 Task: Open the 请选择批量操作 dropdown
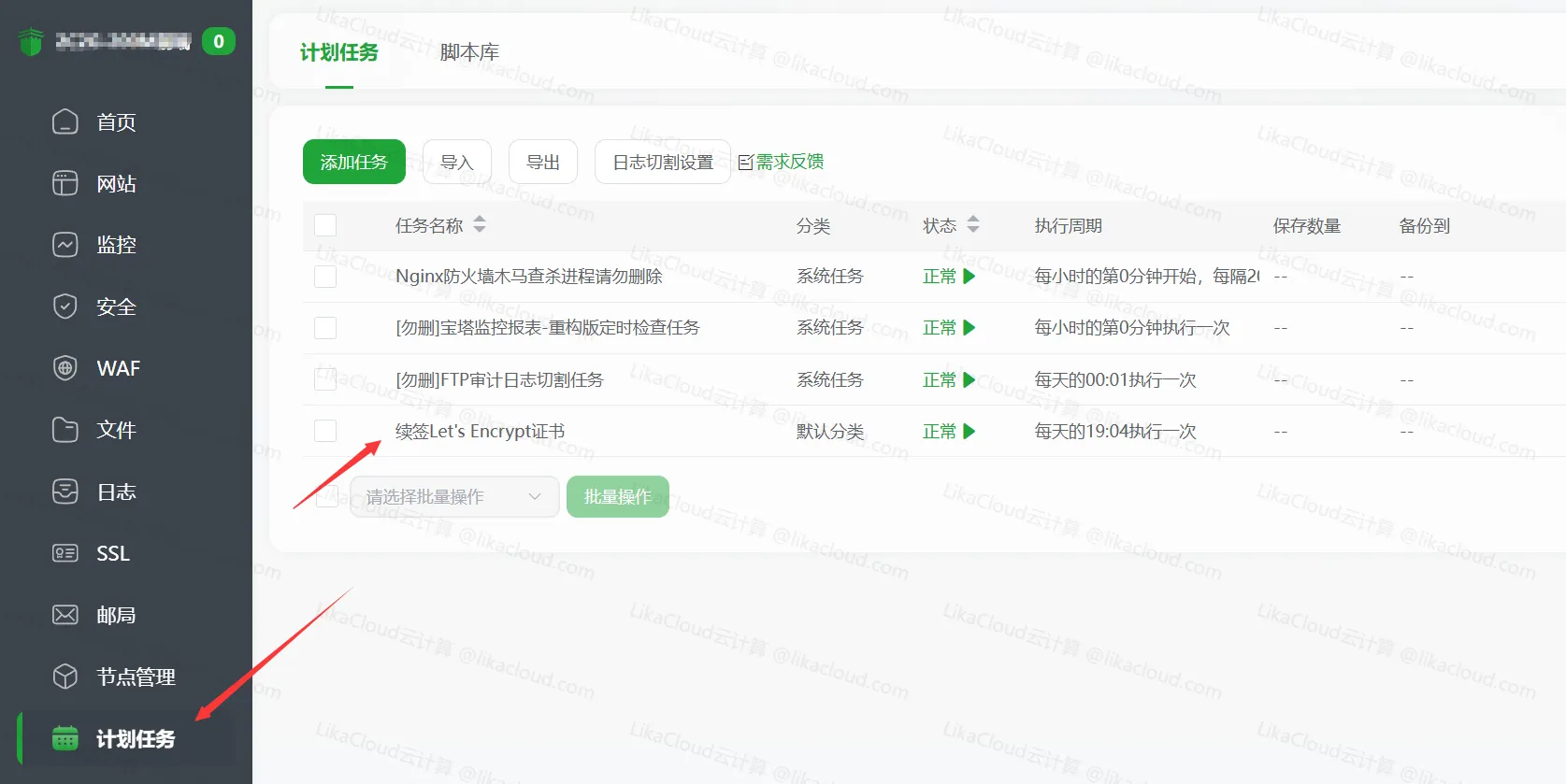(454, 496)
